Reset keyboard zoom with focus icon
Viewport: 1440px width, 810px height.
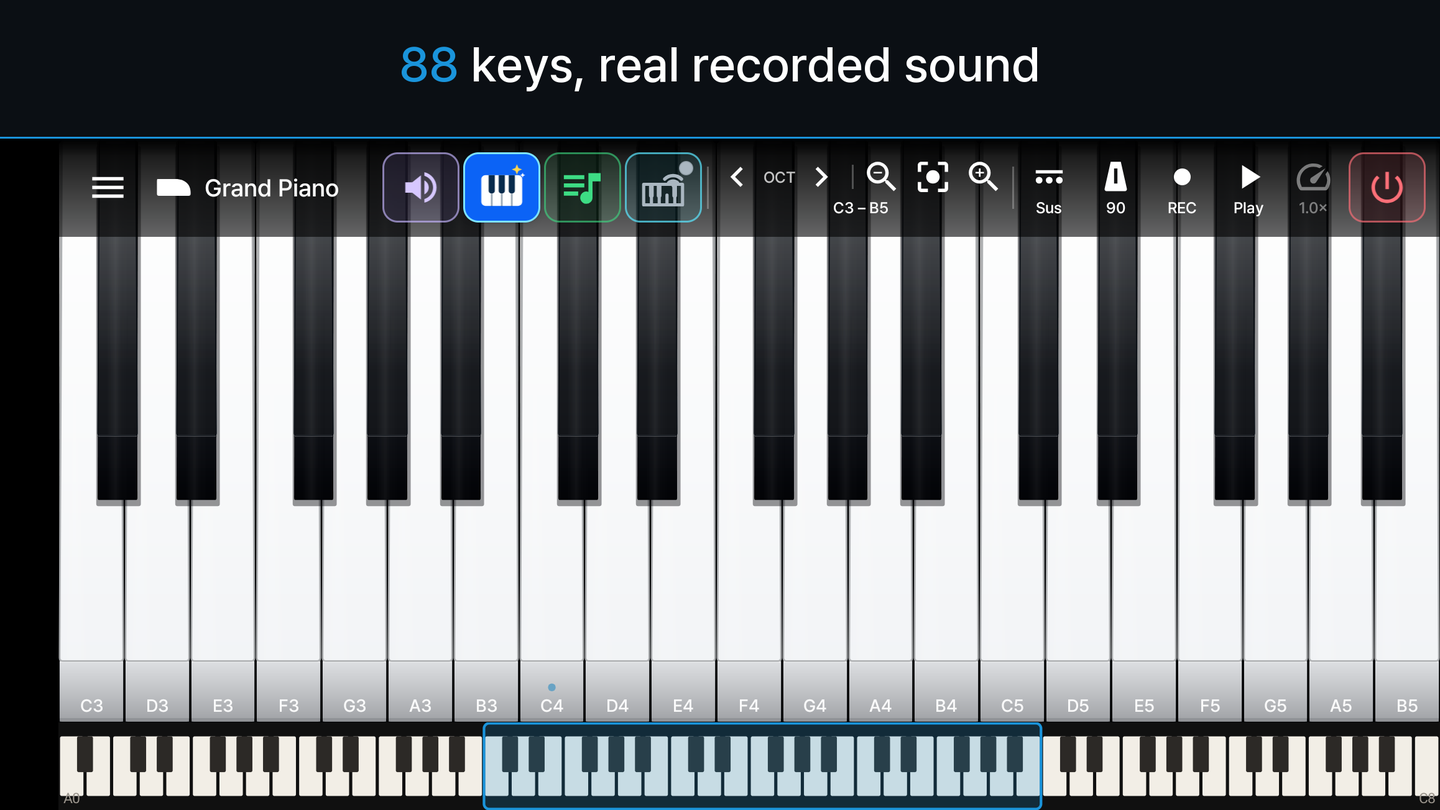(x=933, y=177)
